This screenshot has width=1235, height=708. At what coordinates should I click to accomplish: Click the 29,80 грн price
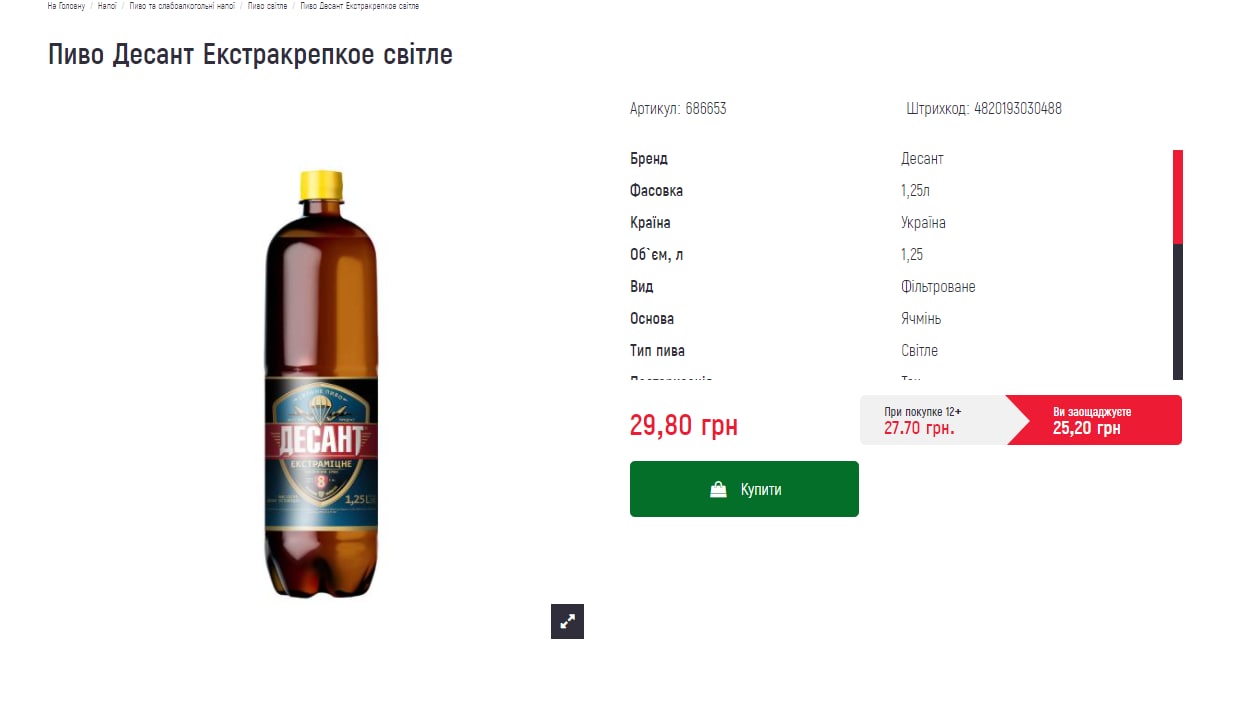coord(684,425)
